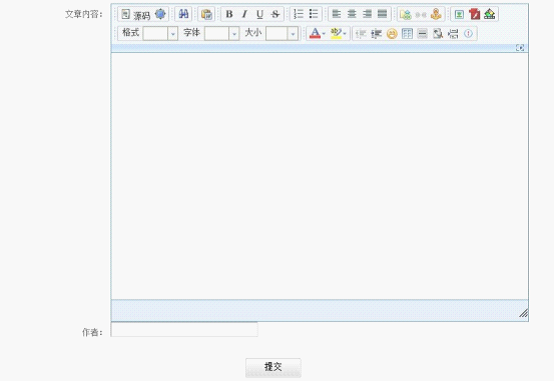Open find and replace binoculars tool
554x381 pixels.
(x=183, y=14)
